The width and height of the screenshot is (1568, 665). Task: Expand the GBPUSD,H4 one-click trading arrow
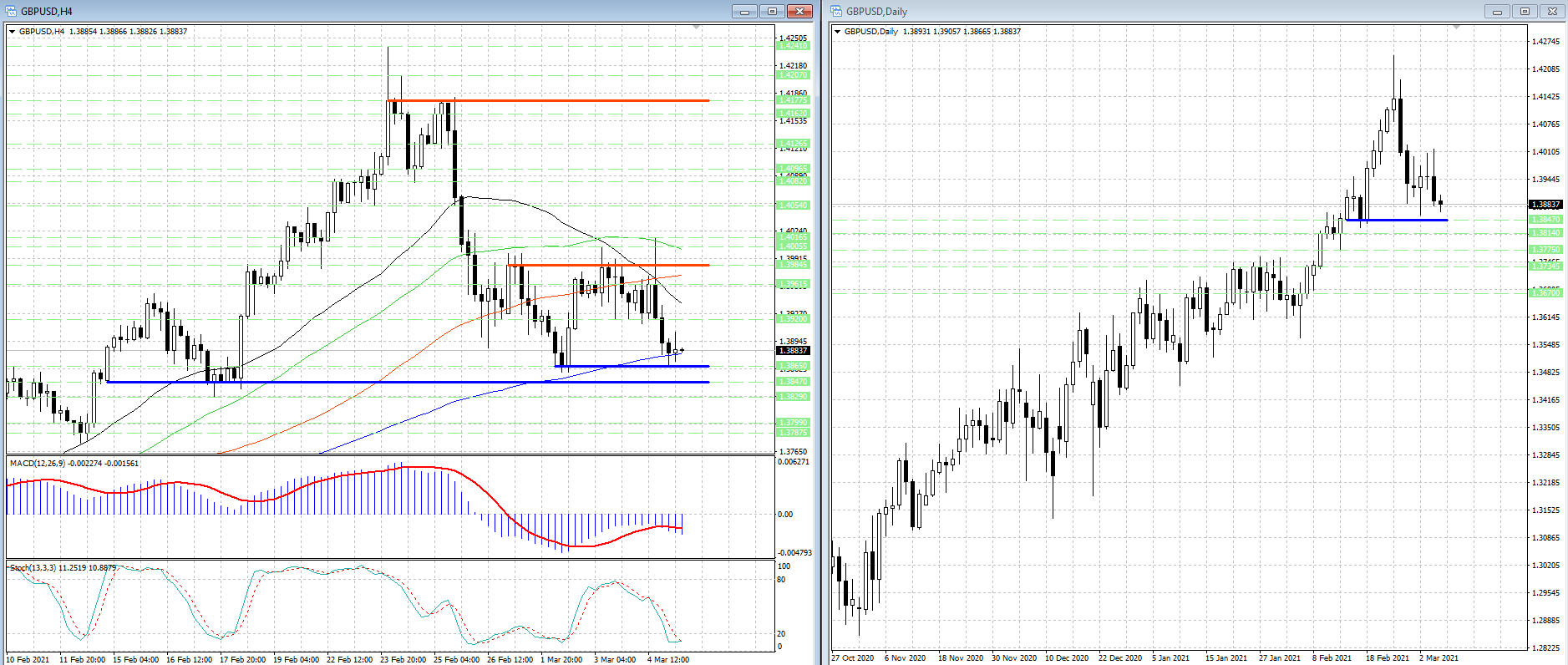(x=13, y=32)
